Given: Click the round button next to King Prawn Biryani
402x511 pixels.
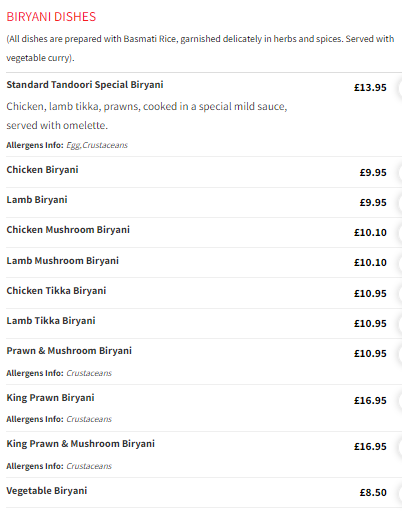Looking at the screenshot, I should click(x=400, y=401).
